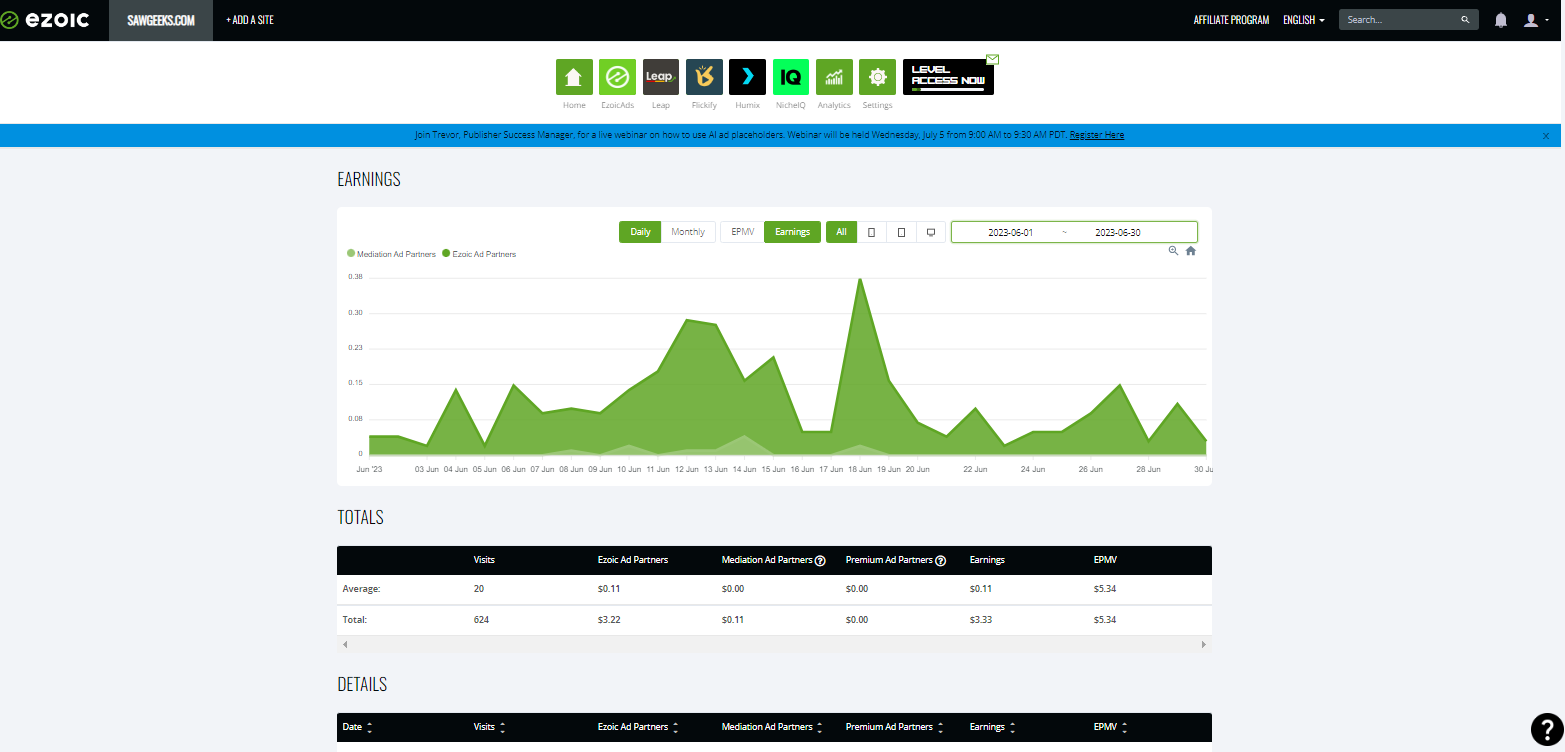
Task: Open the help question mark bubble
Action: [x=1546, y=729]
